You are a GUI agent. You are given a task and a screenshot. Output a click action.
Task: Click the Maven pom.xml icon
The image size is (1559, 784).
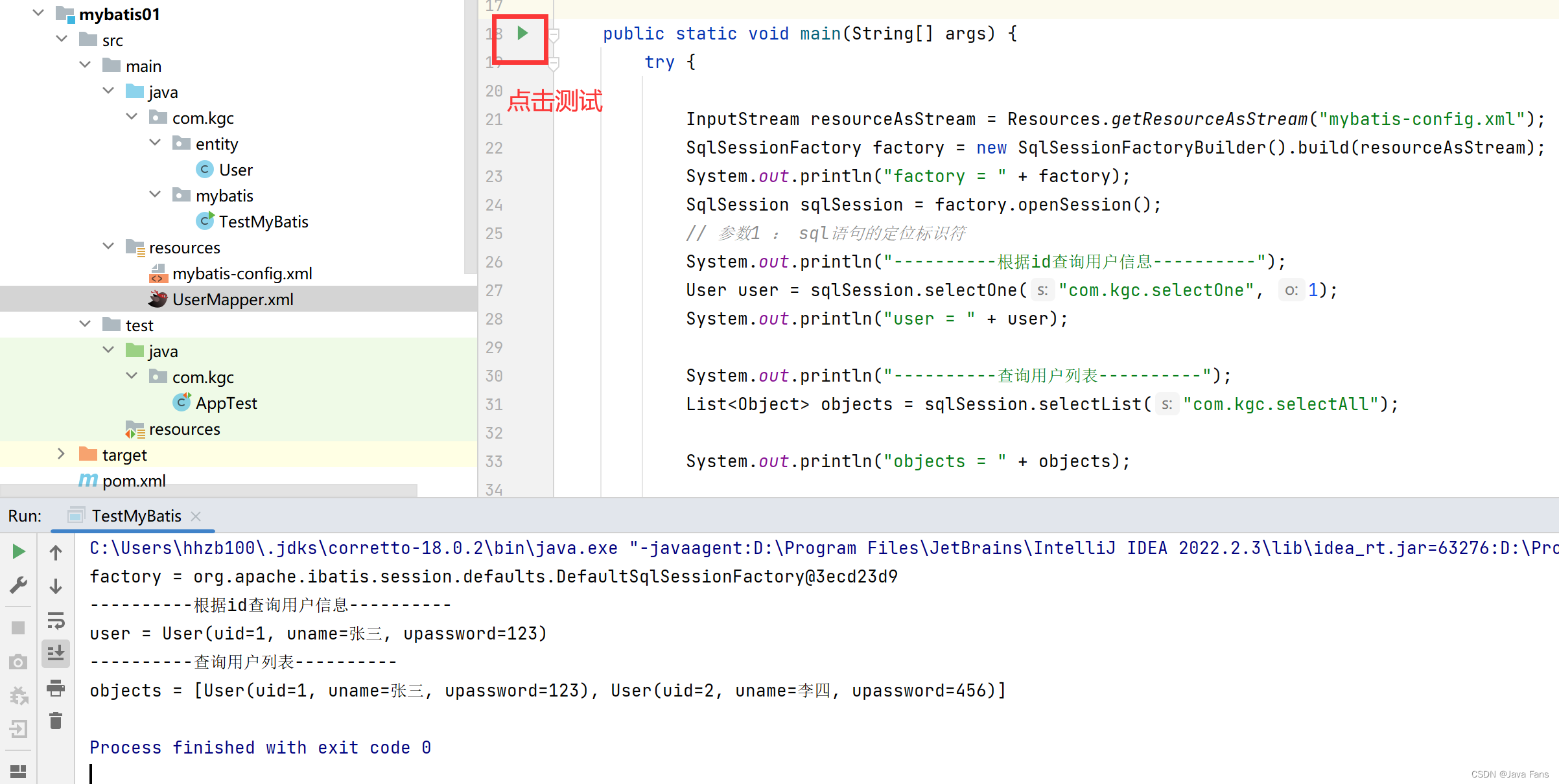88,480
